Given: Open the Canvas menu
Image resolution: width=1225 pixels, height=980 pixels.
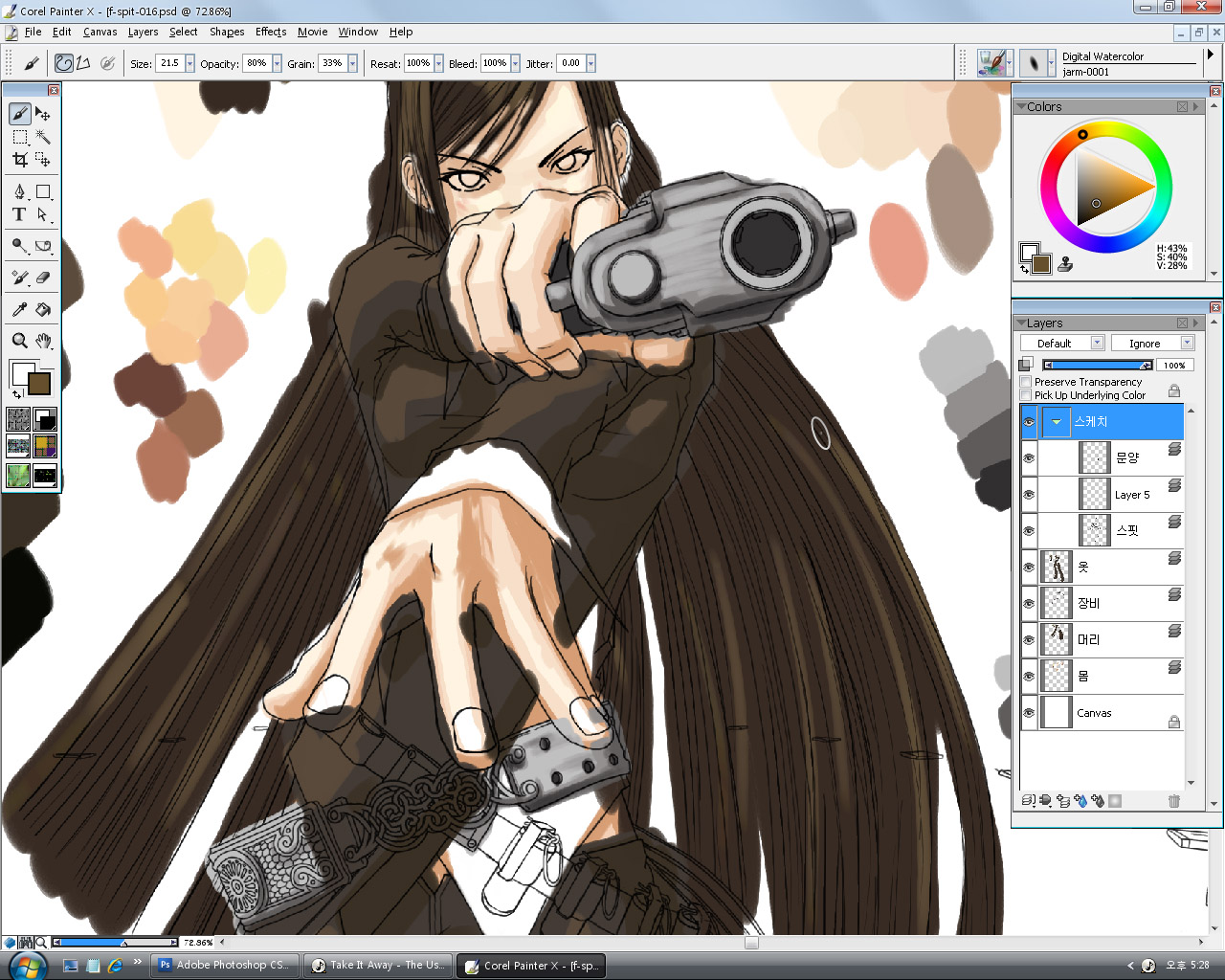Looking at the screenshot, I should point(100,32).
